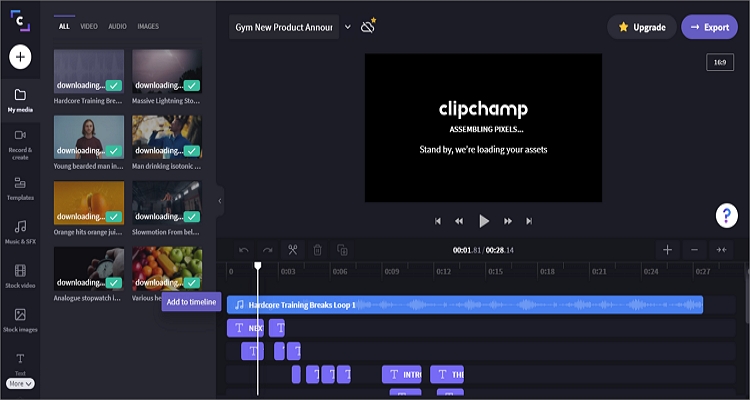Click the Export button
The width and height of the screenshot is (750, 400).
point(709,27)
